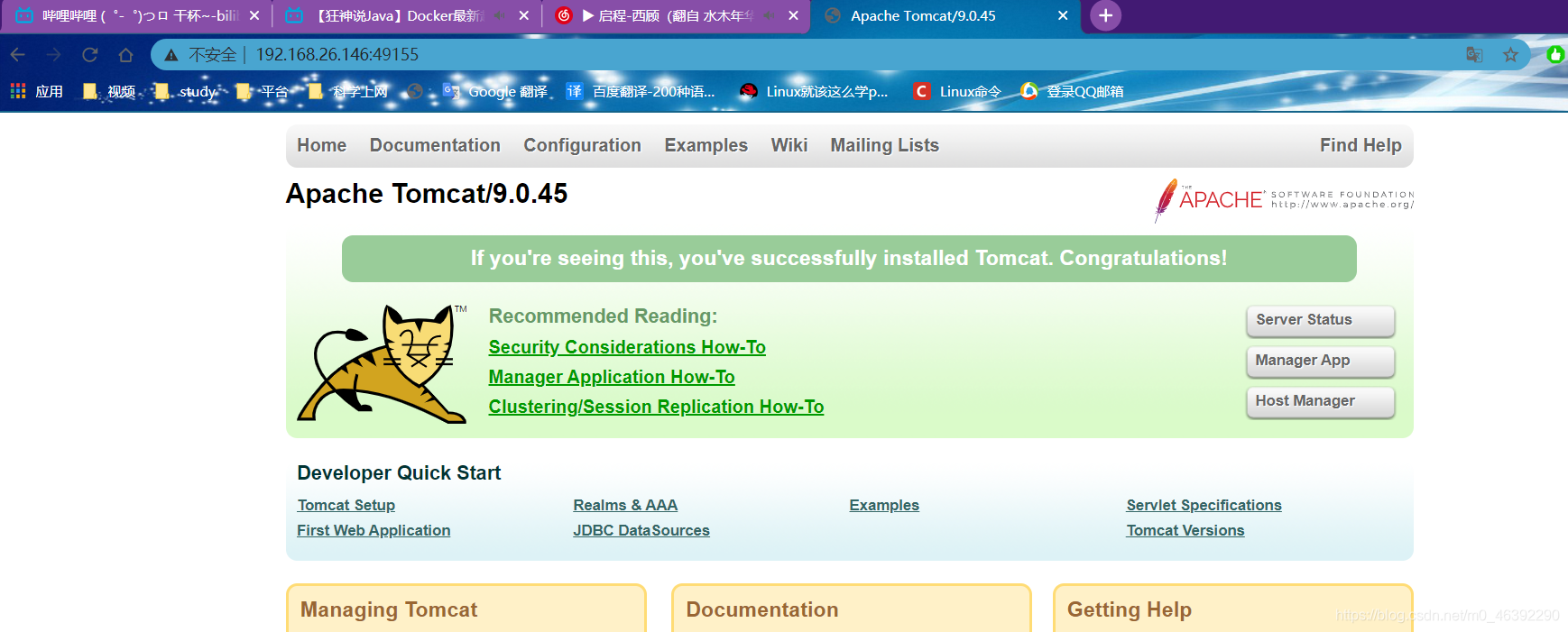Open the Tomcat Setup link
This screenshot has height=632, width=1568.
(346, 505)
